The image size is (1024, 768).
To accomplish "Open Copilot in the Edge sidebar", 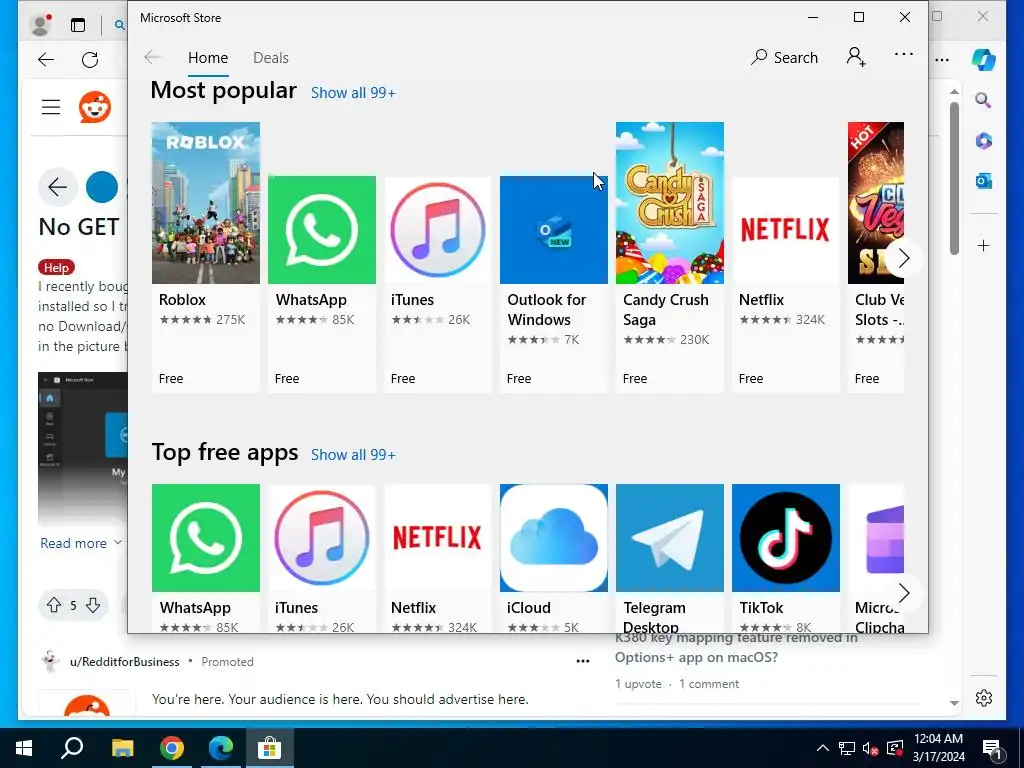I will click(x=984, y=59).
